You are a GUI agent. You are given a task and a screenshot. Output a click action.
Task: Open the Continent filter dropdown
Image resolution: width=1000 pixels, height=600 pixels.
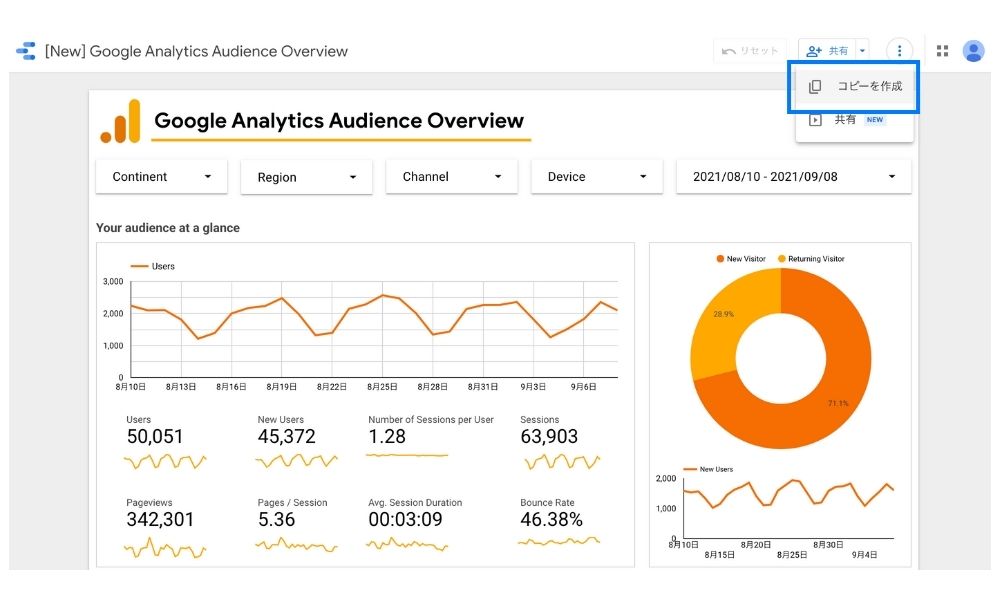tap(161, 177)
